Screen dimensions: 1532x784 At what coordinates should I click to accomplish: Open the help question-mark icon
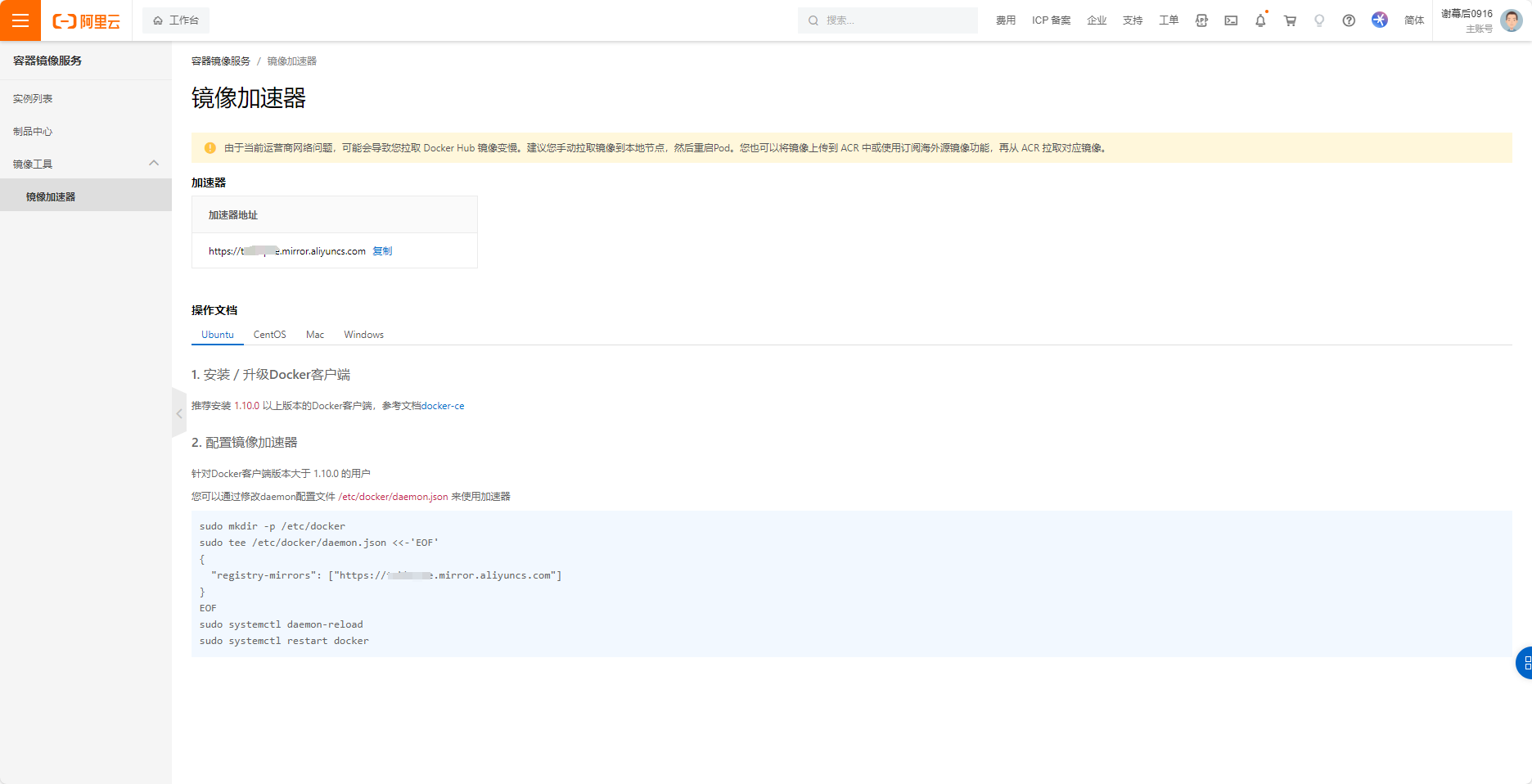pyautogui.click(x=1349, y=20)
